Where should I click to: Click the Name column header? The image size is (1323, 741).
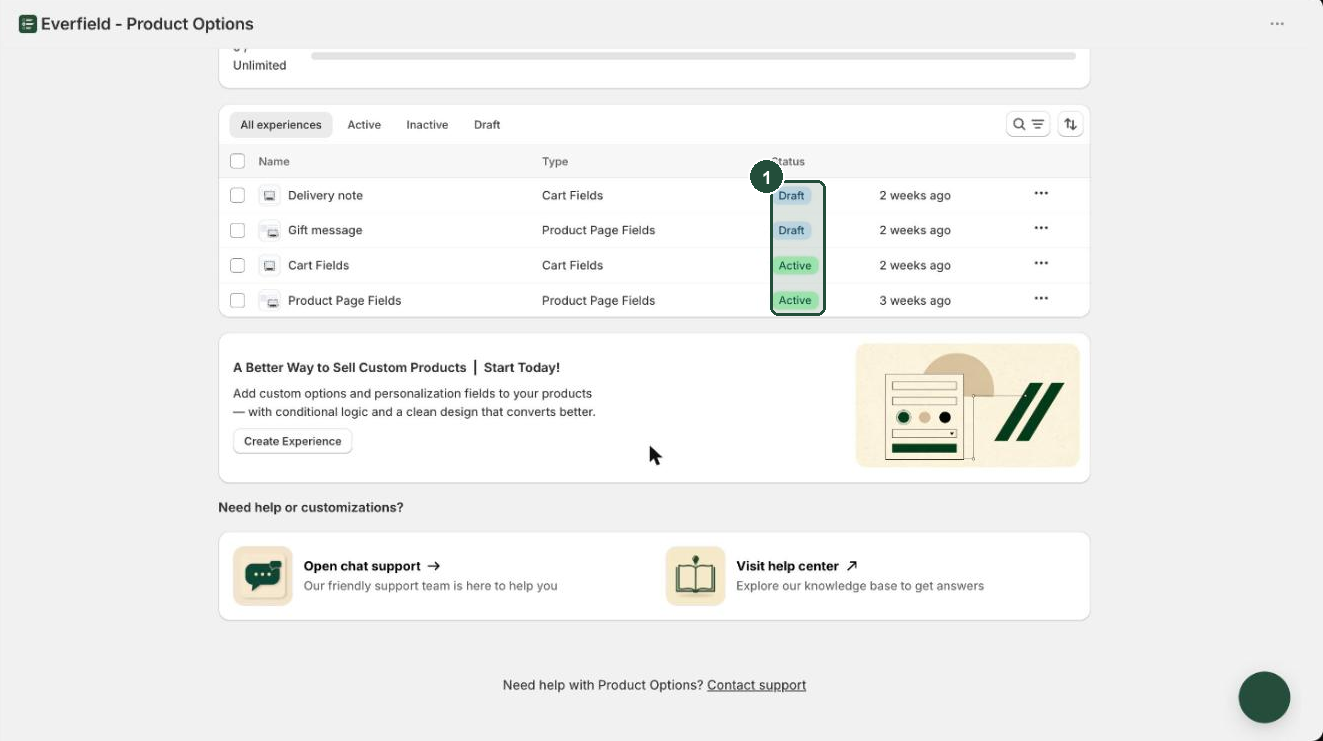coord(274,161)
